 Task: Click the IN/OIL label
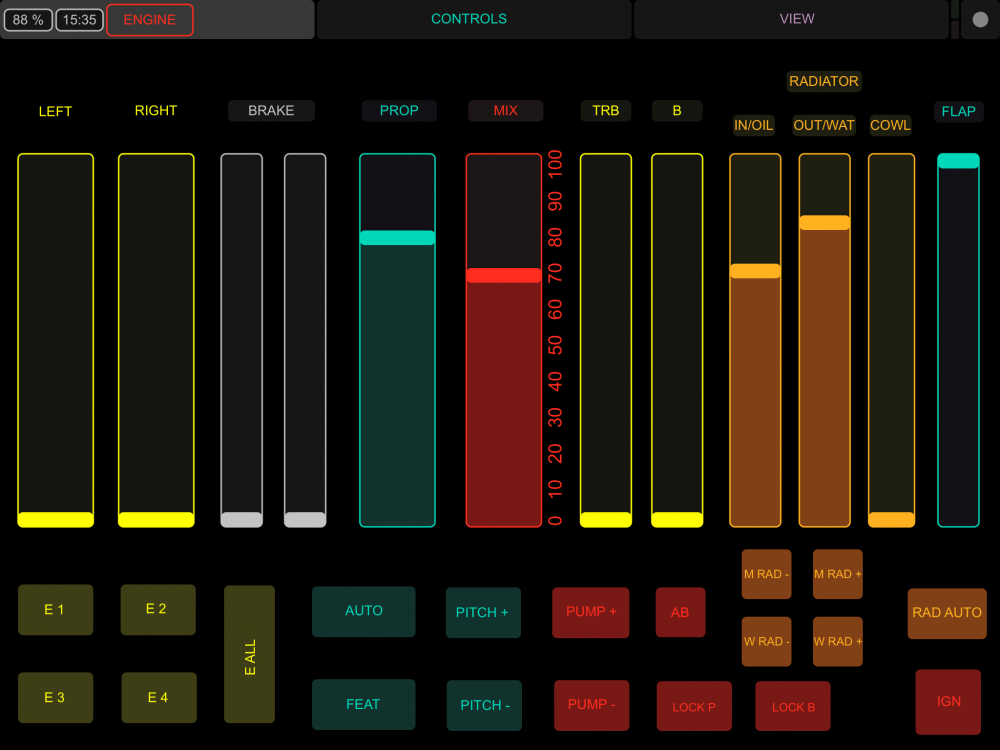[754, 125]
